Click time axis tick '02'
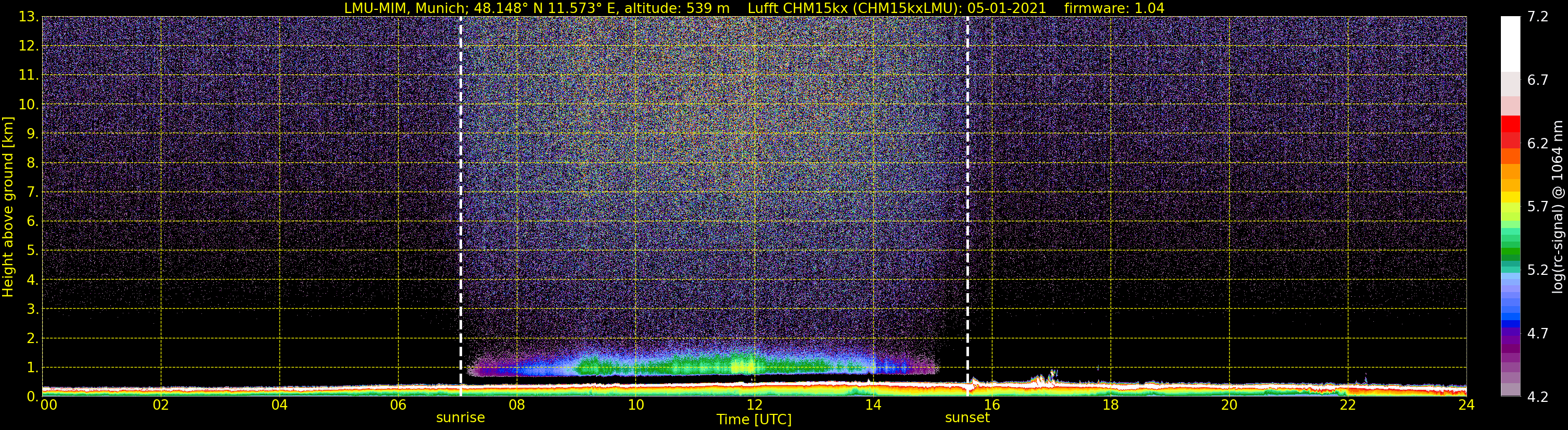This screenshot has width=1568, height=430. tap(161, 405)
